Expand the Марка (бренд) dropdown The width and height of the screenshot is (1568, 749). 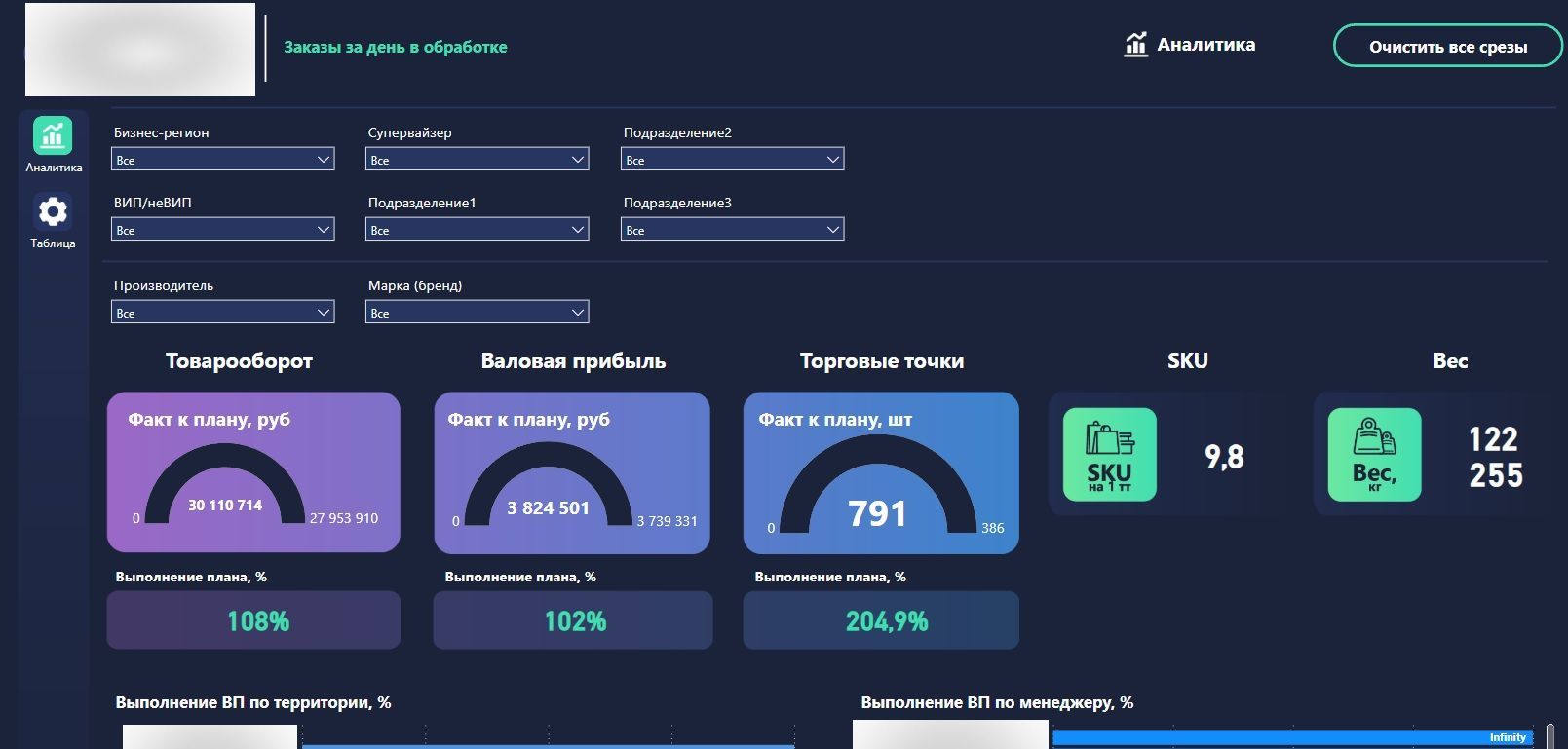478,313
